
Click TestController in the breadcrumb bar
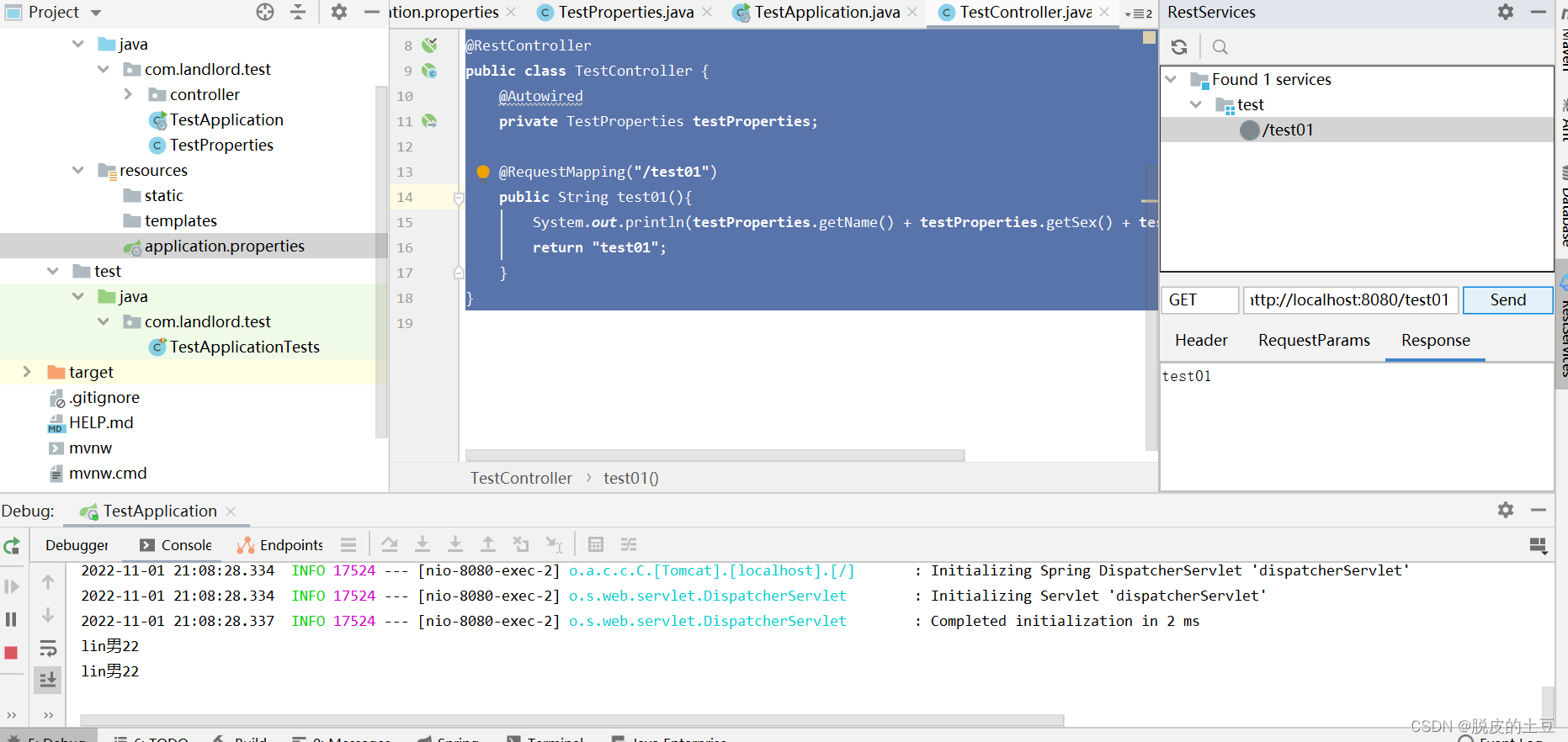521,478
